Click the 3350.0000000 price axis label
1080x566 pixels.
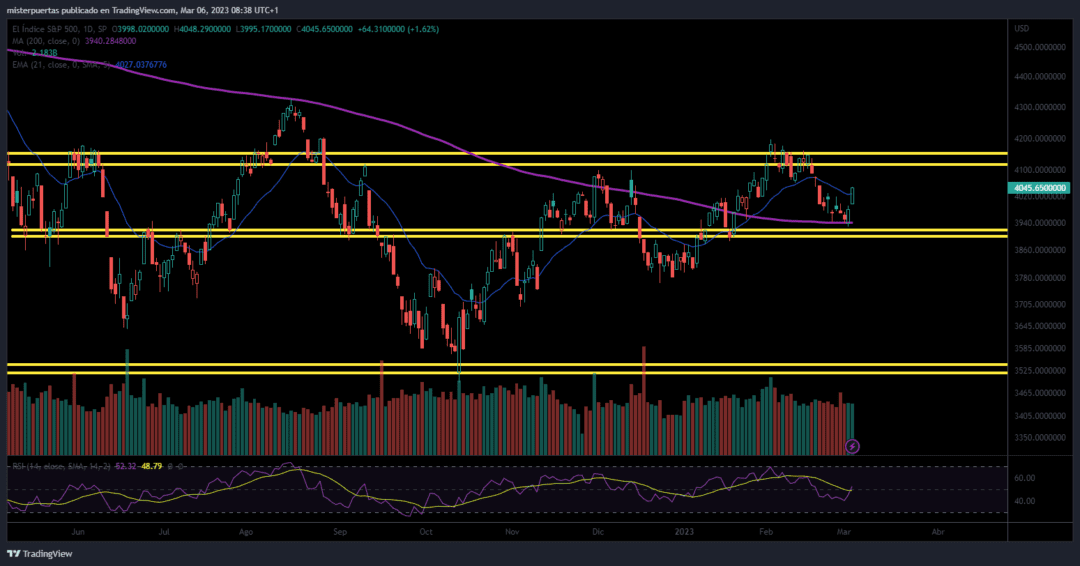click(1040, 438)
